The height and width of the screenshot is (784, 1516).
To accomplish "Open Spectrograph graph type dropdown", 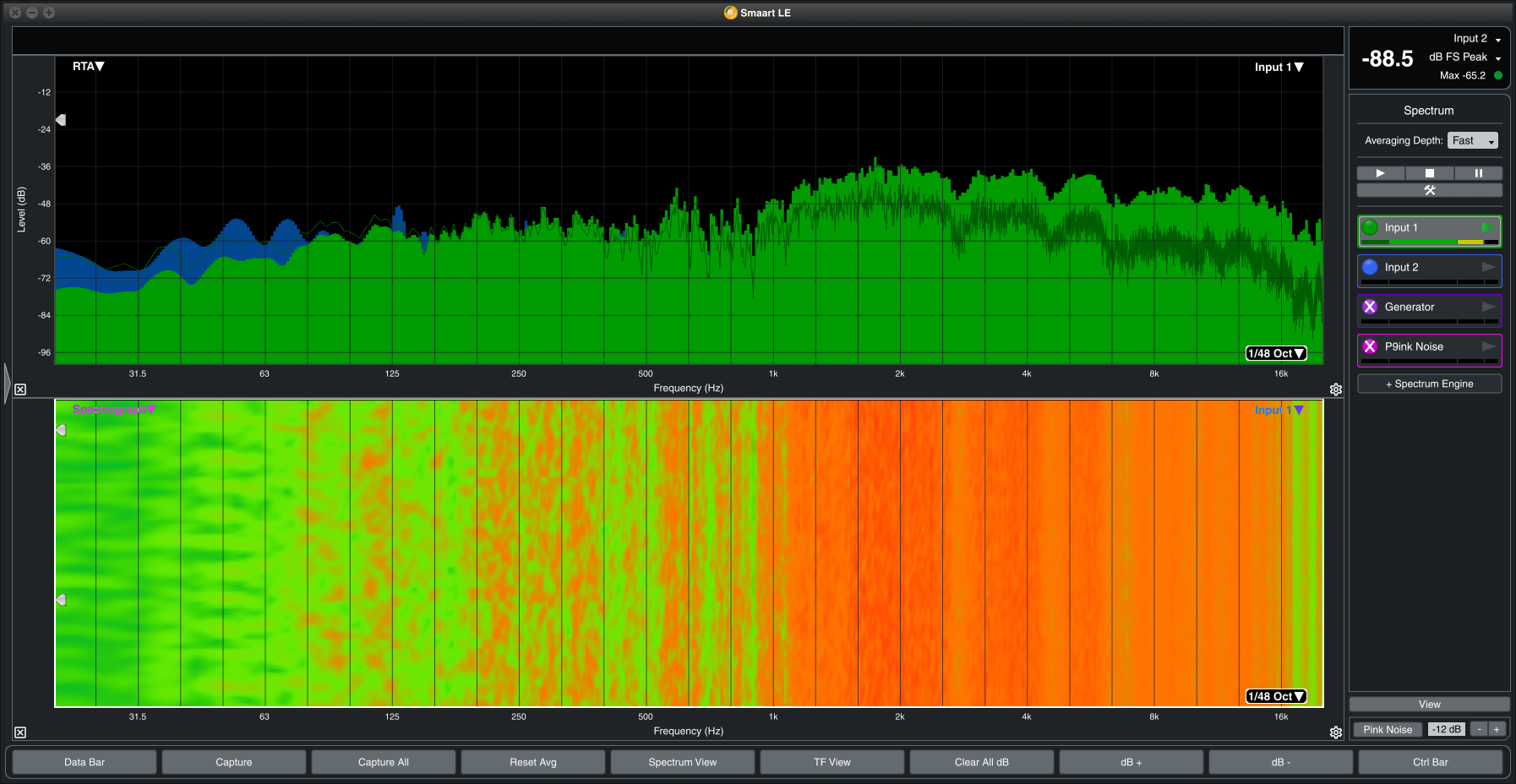I will (114, 409).
